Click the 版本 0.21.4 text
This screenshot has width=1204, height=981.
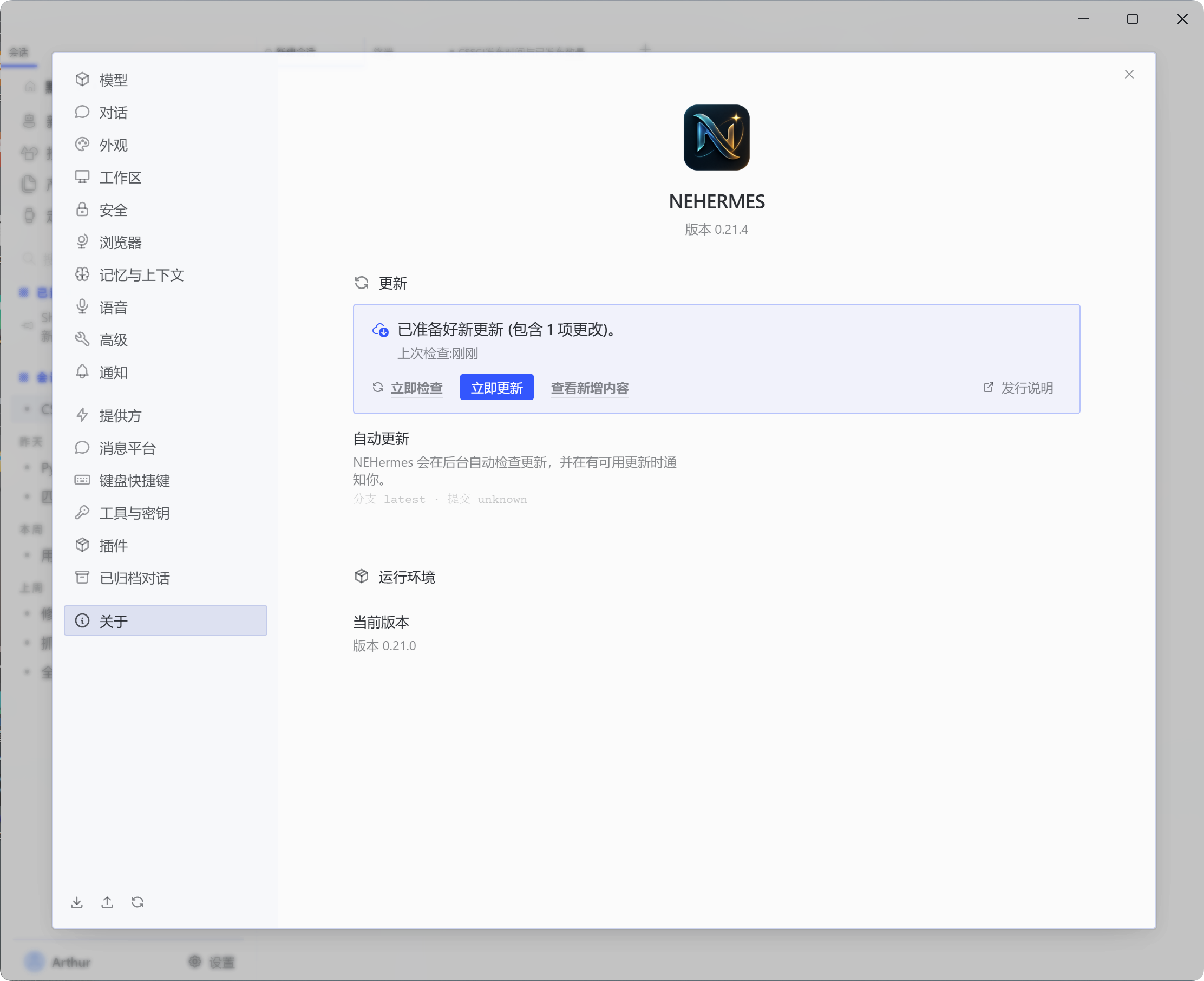point(716,230)
